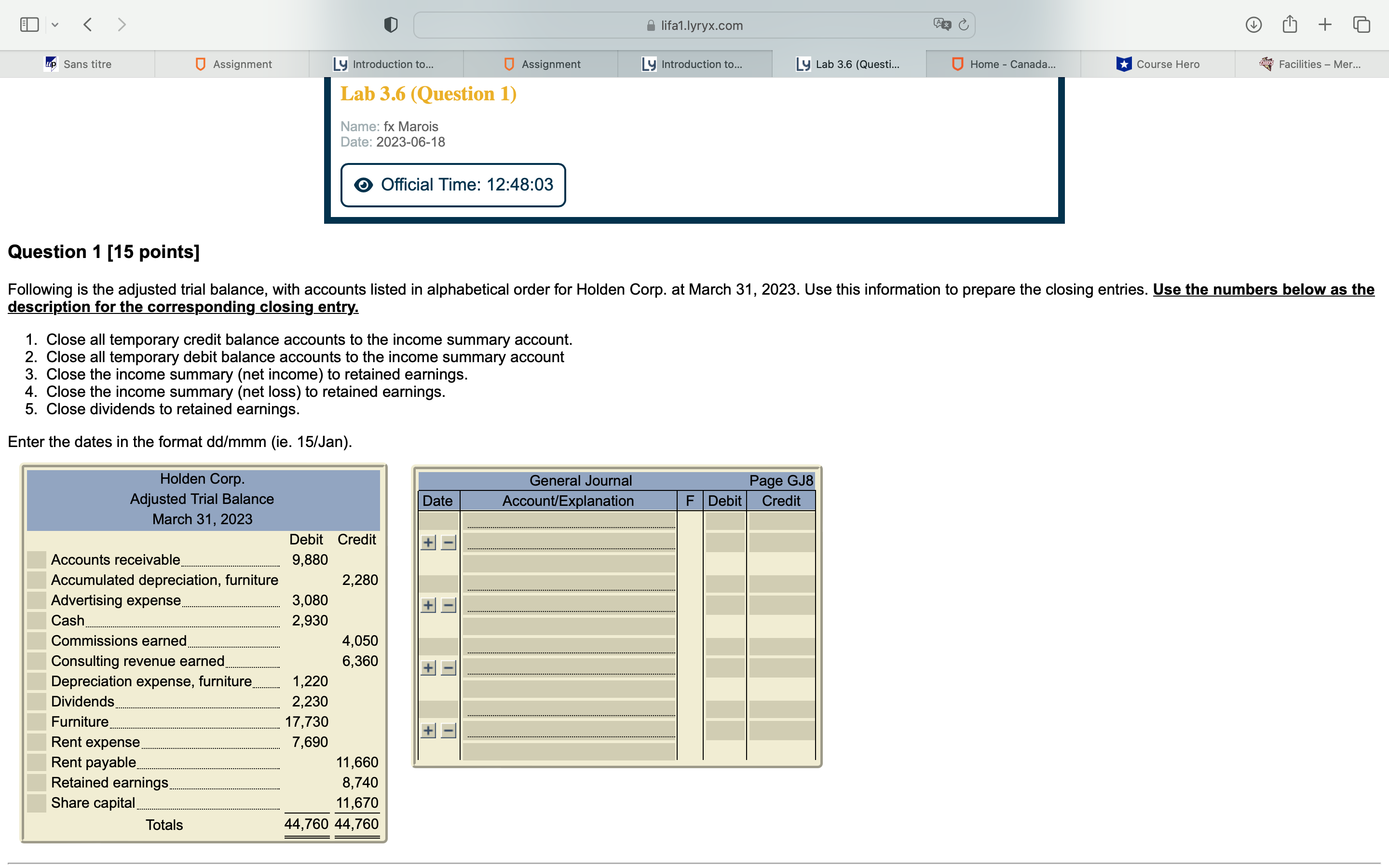Select the checkbox beside Accounts receivable
The height and width of the screenshot is (868, 1389).
pyautogui.click(x=36, y=559)
